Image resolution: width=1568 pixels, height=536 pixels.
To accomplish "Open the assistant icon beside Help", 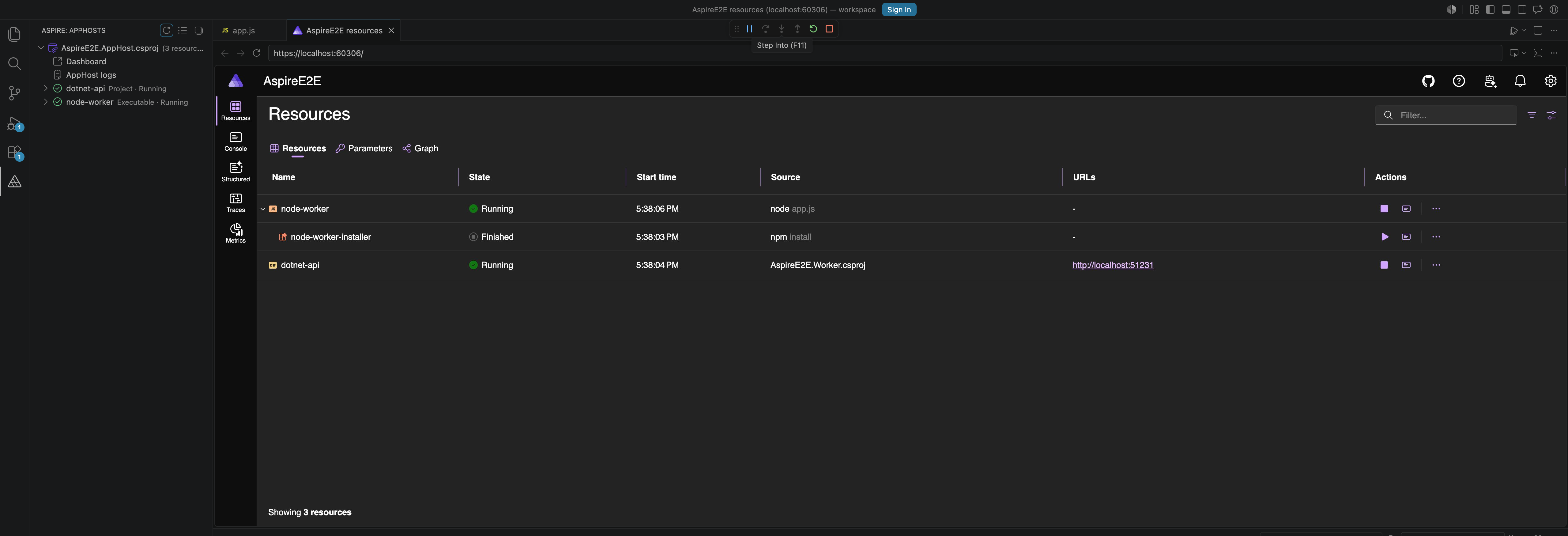I will point(1490,81).
